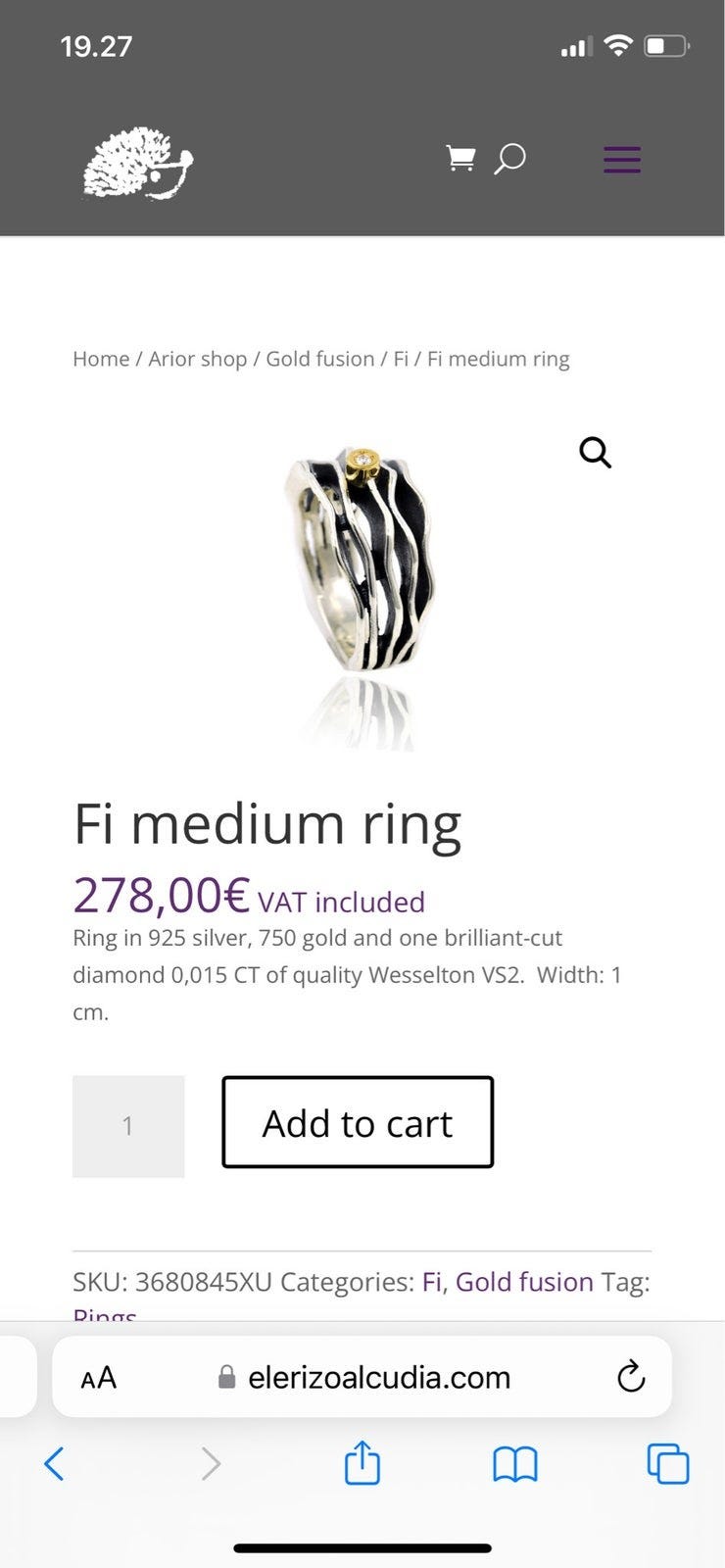Open the Gold fusion category link
Screen dimensions: 725x1568
click(x=524, y=1282)
